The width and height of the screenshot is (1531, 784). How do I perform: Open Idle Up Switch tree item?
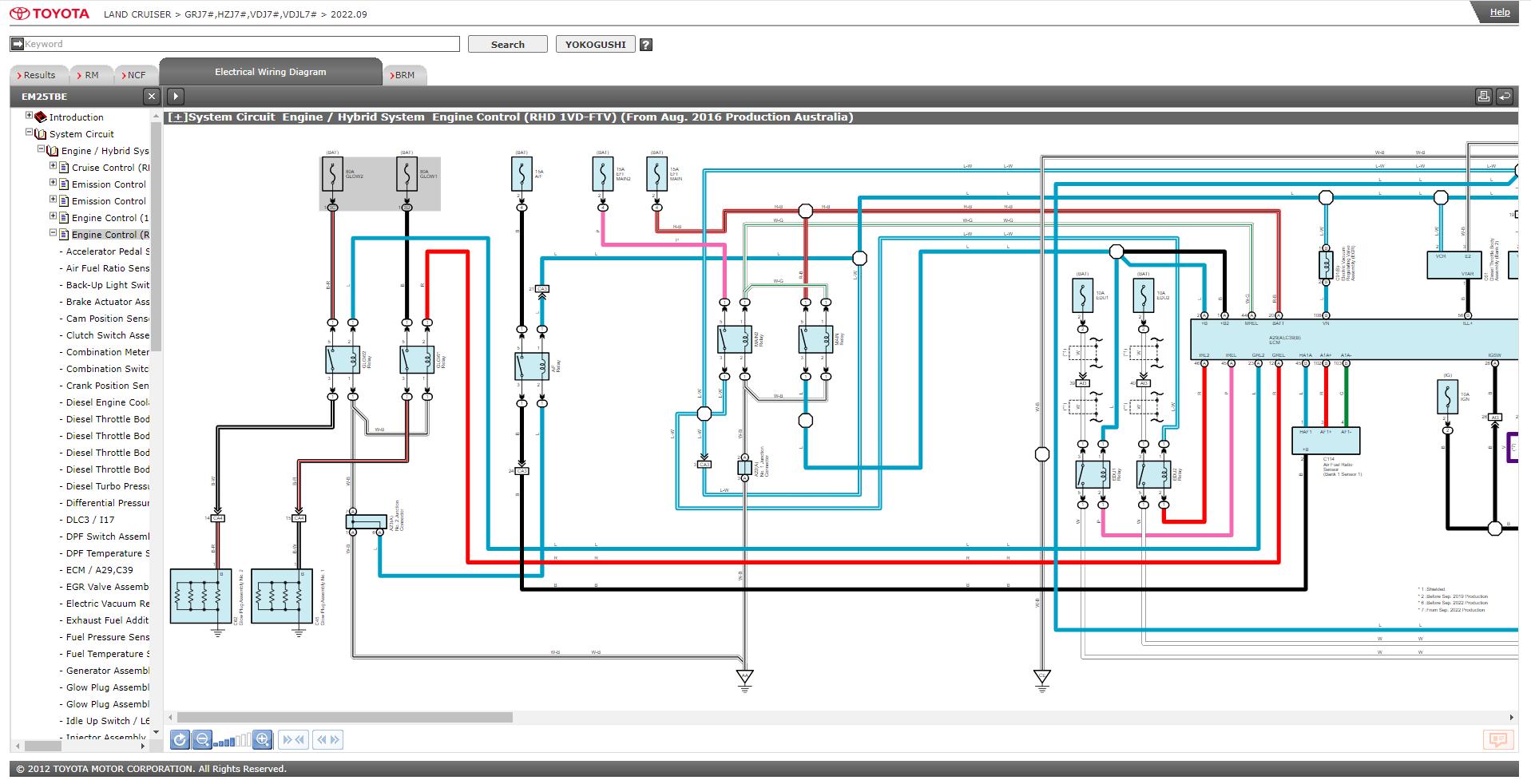coord(108,721)
